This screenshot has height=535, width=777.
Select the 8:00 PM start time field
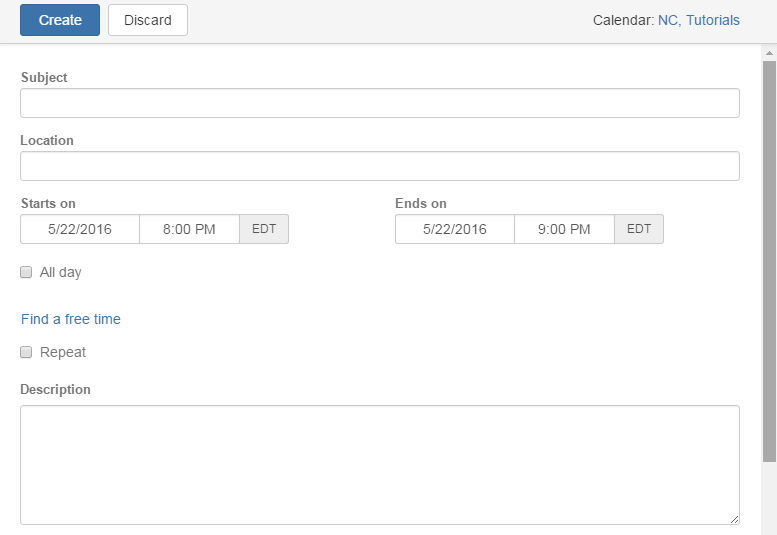[189, 229]
